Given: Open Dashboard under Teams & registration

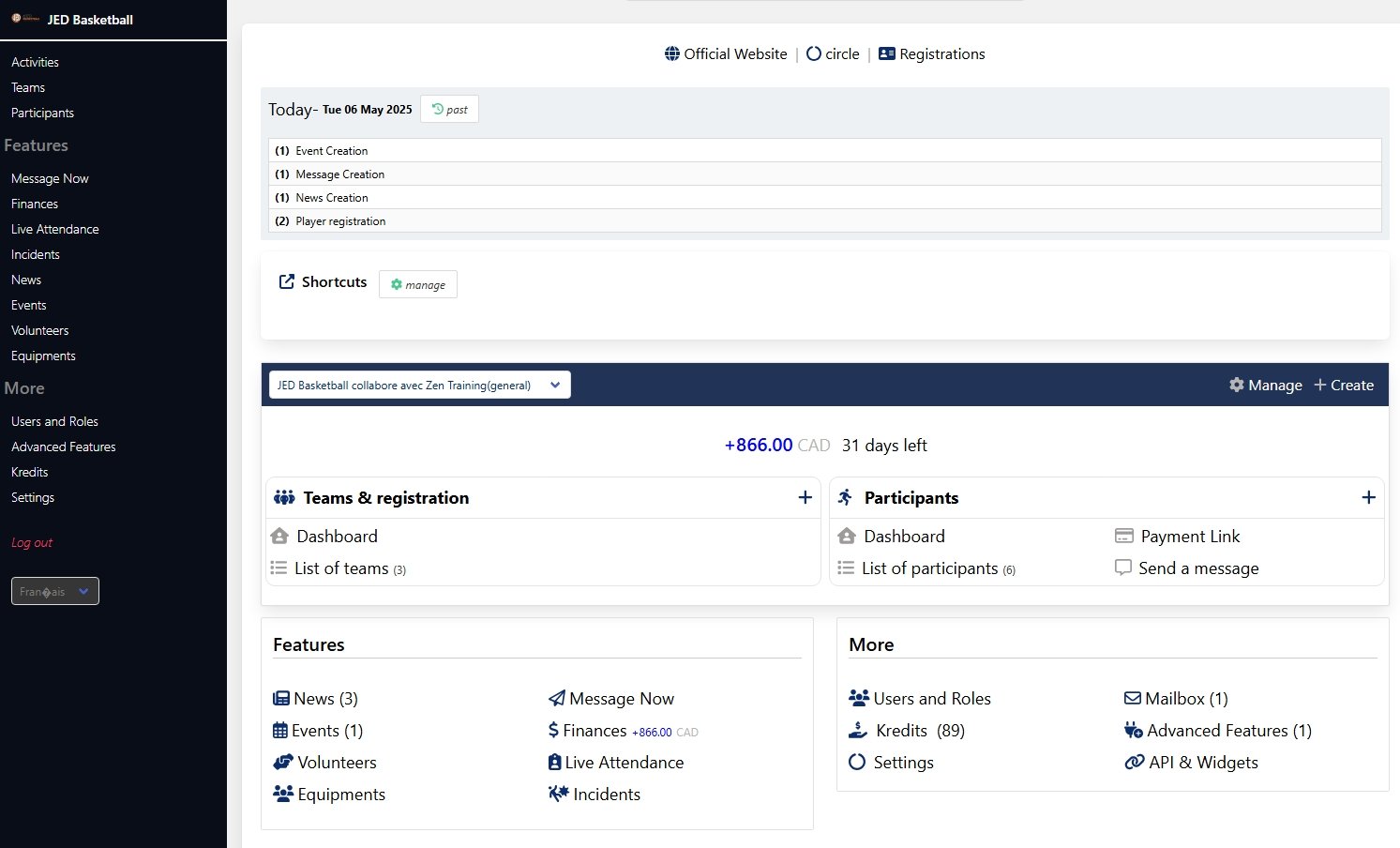Looking at the screenshot, I should click(x=337, y=536).
